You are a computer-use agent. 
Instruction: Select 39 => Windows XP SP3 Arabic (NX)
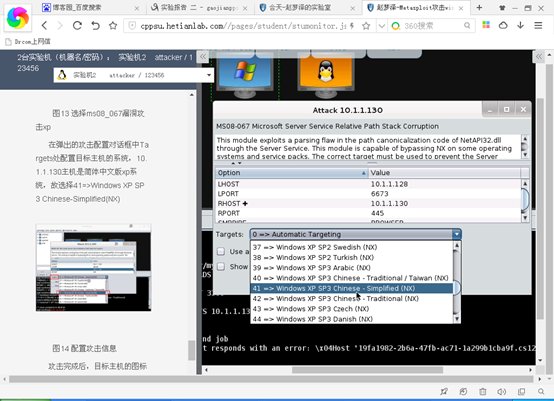tap(352, 267)
